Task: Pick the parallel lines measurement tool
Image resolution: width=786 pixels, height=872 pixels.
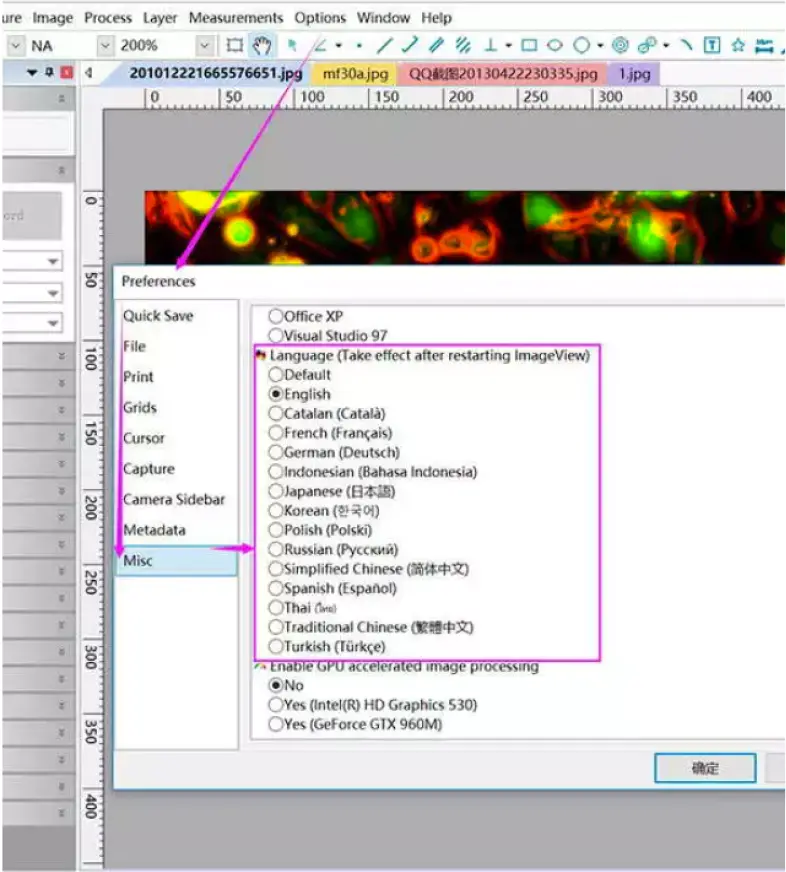Action: pos(436,45)
